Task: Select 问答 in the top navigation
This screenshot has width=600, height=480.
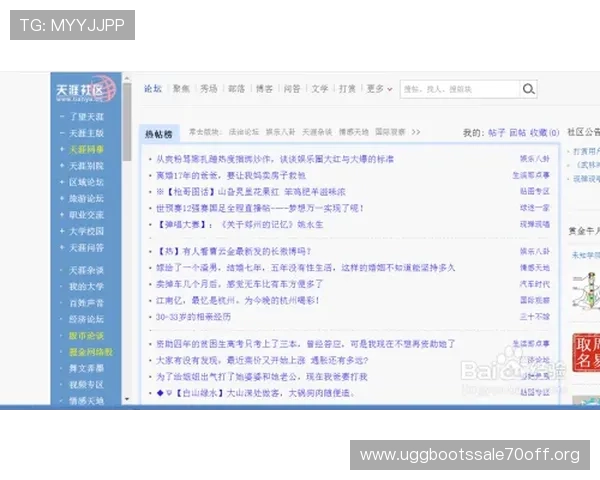Action: click(292, 89)
